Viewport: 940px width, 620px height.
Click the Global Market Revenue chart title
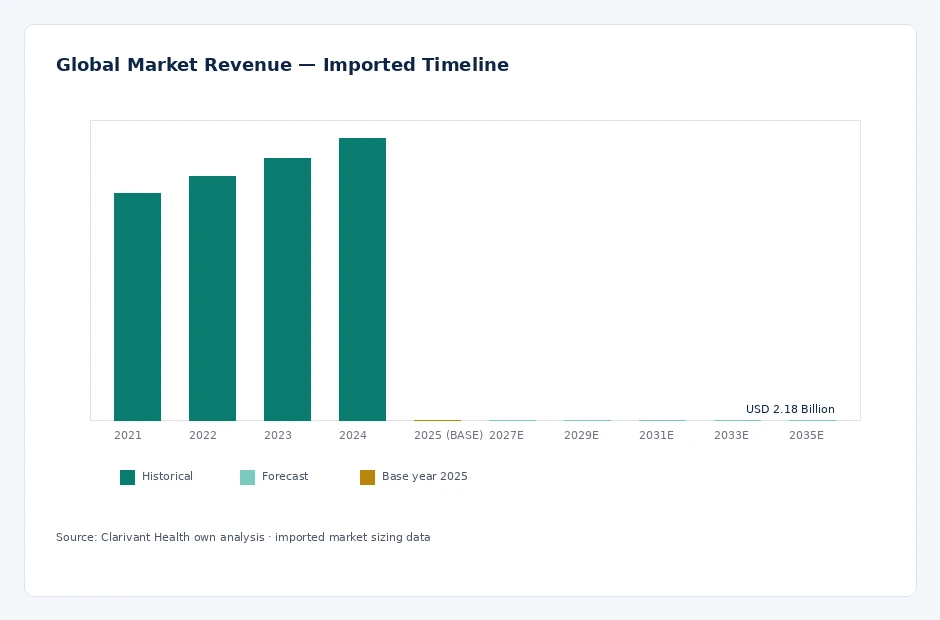click(282, 65)
